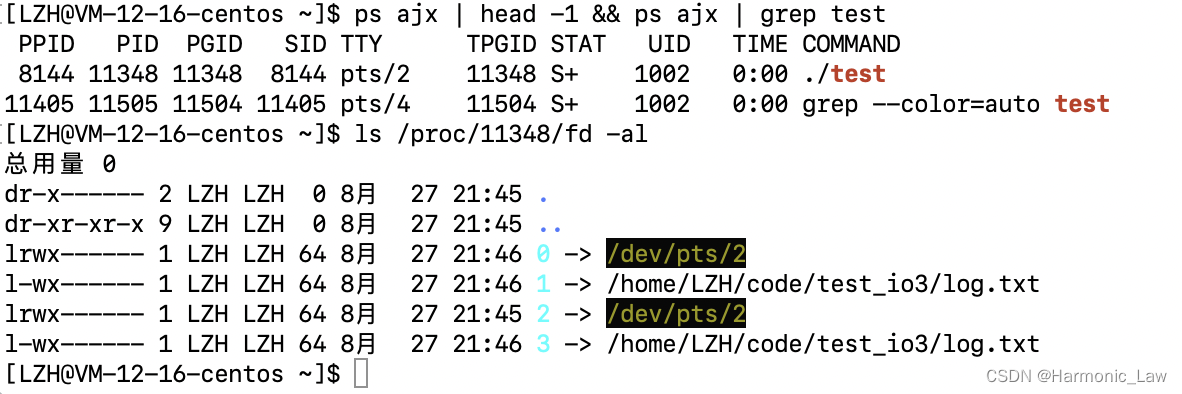Click the UID column header
The image size is (1182, 394).
[669, 44]
